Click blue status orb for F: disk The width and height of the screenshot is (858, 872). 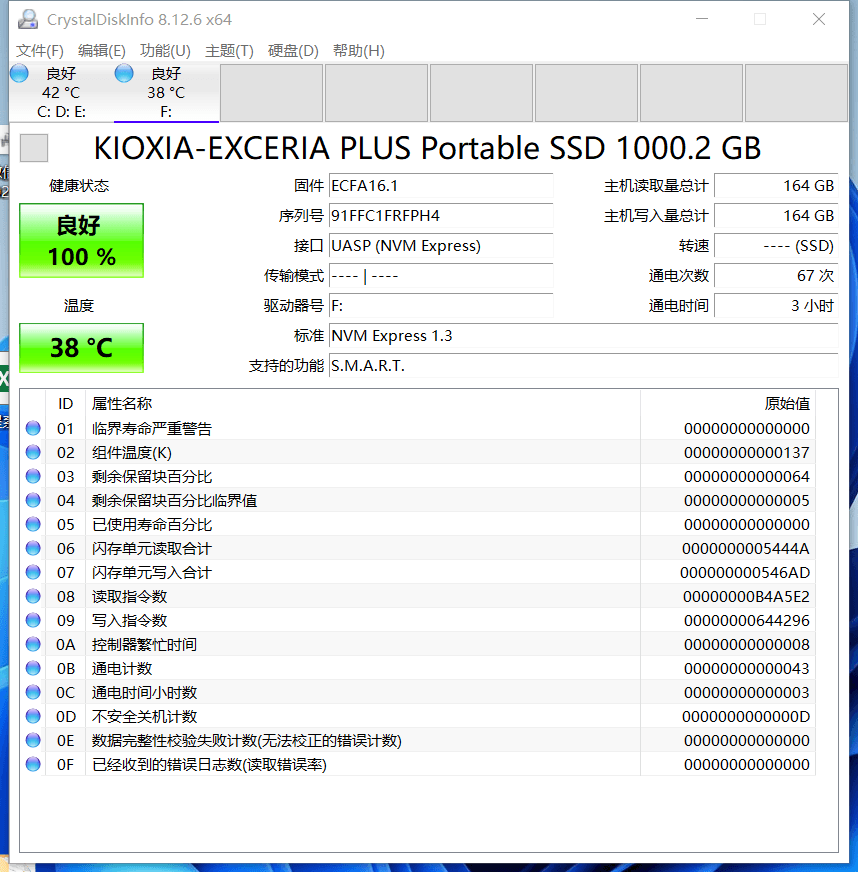coord(124,73)
